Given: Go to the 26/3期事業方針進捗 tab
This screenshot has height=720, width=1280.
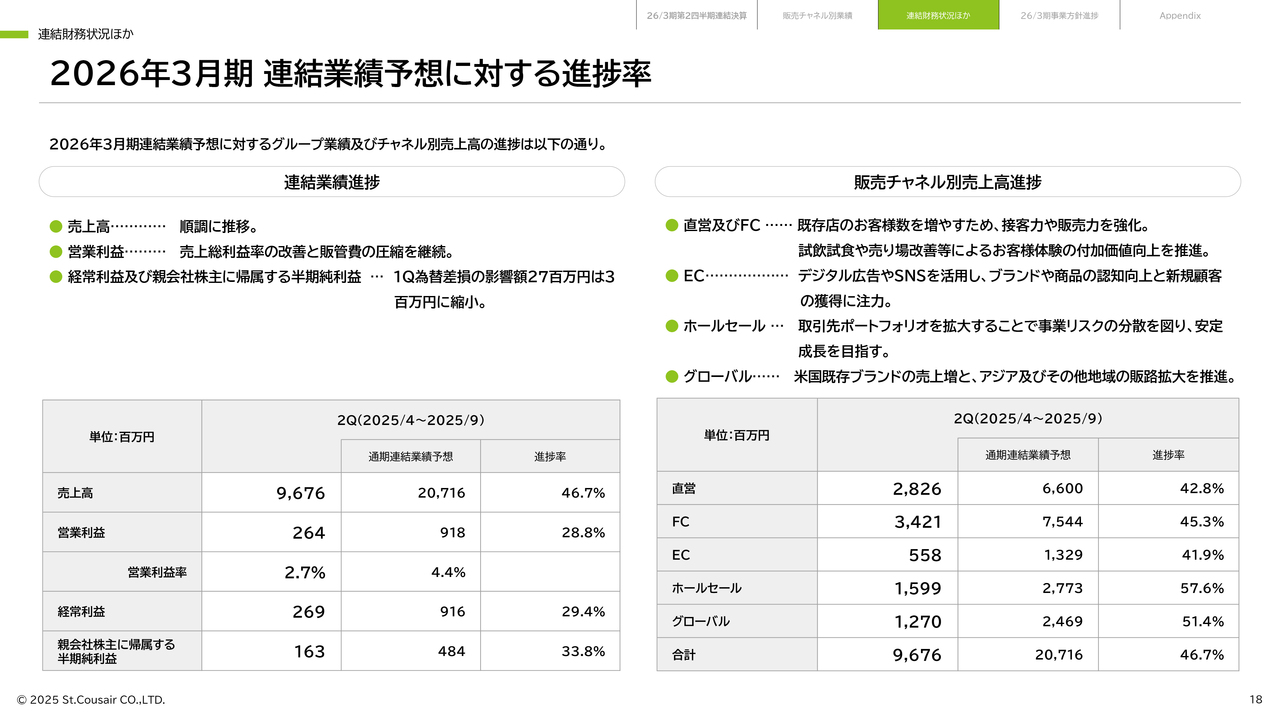Looking at the screenshot, I should click(x=1059, y=15).
